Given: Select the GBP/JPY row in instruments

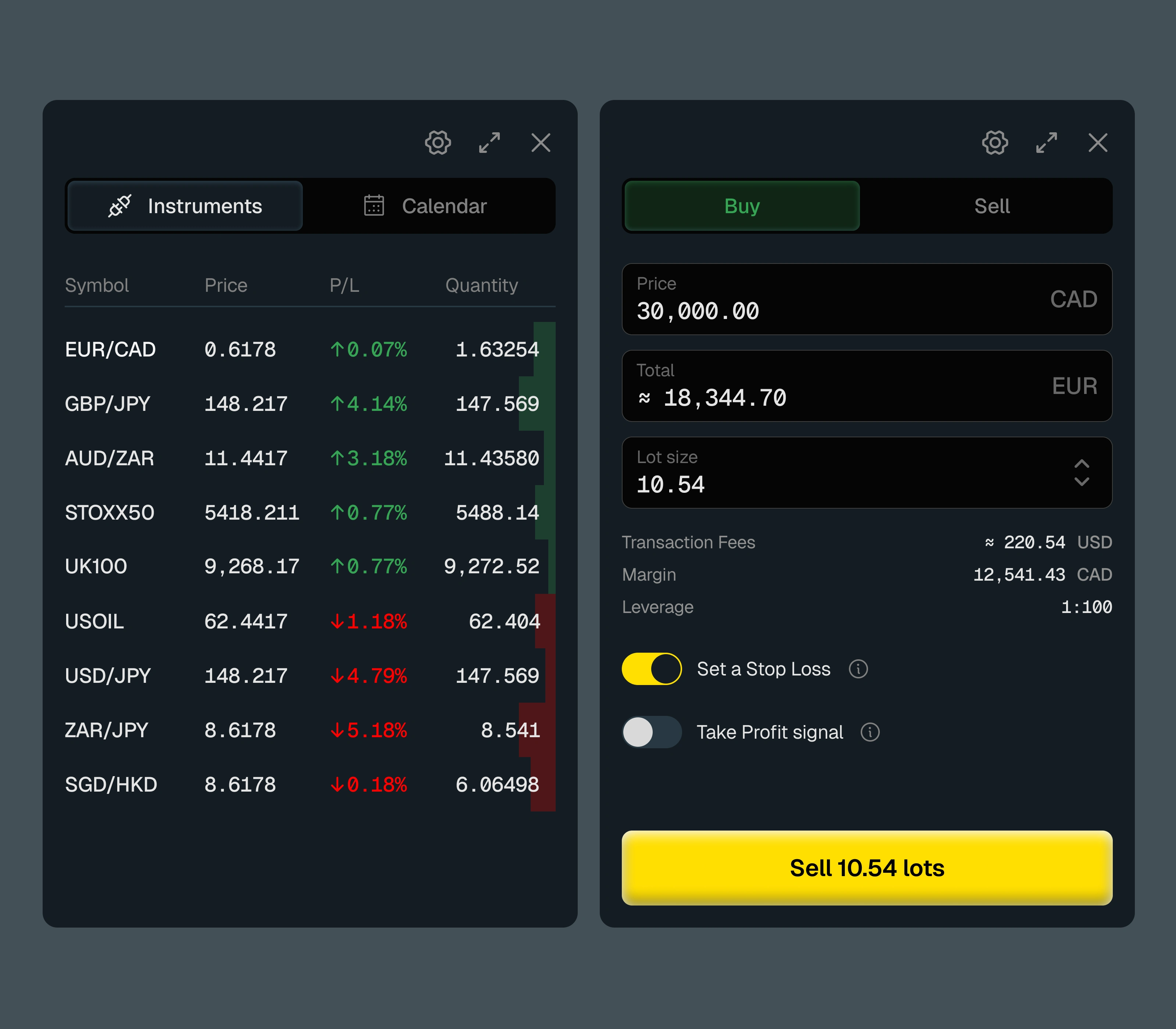Looking at the screenshot, I should coord(301,404).
